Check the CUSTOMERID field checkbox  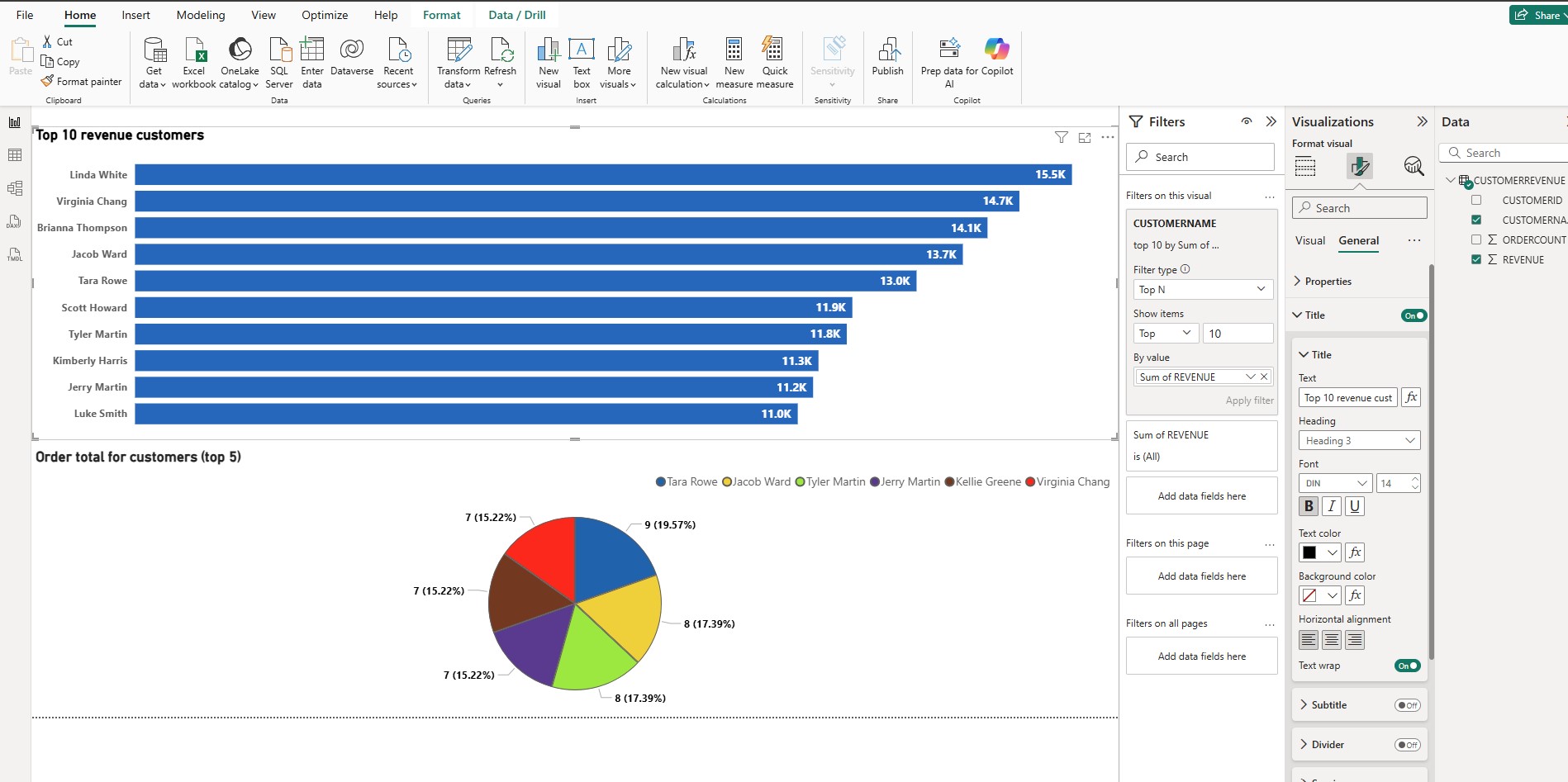(x=1476, y=200)
